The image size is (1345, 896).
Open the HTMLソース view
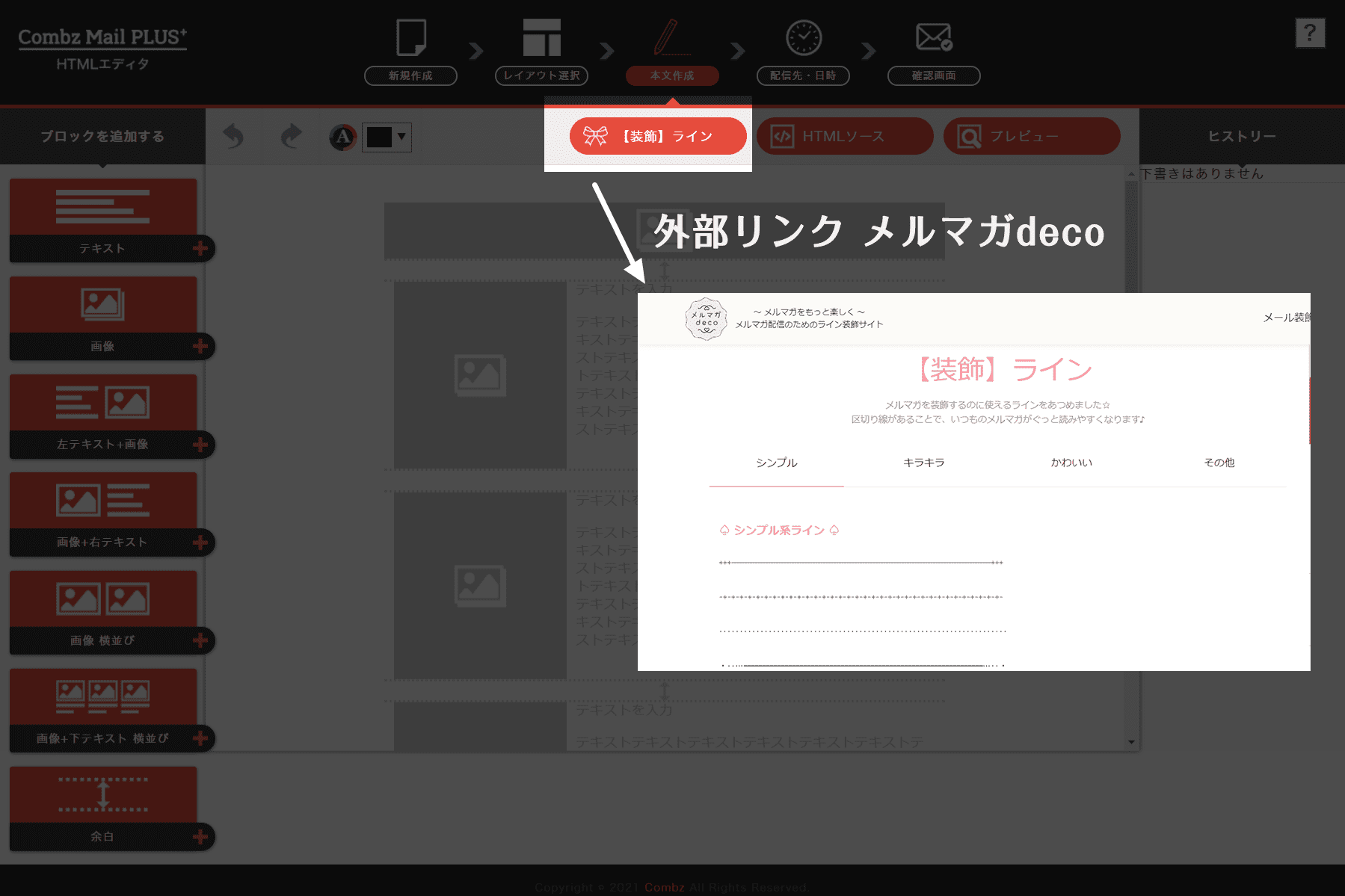tap(844, 136)
